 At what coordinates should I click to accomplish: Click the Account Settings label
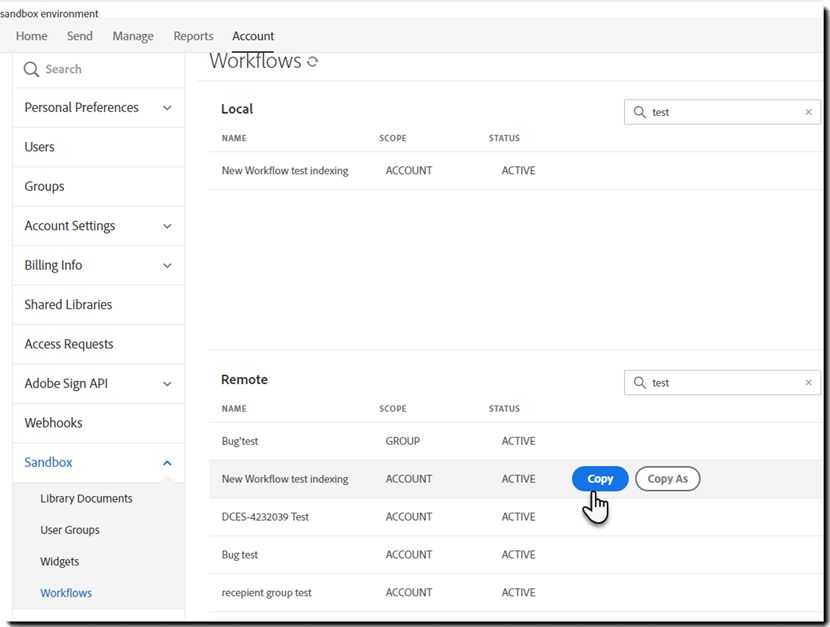click(69, 226)
